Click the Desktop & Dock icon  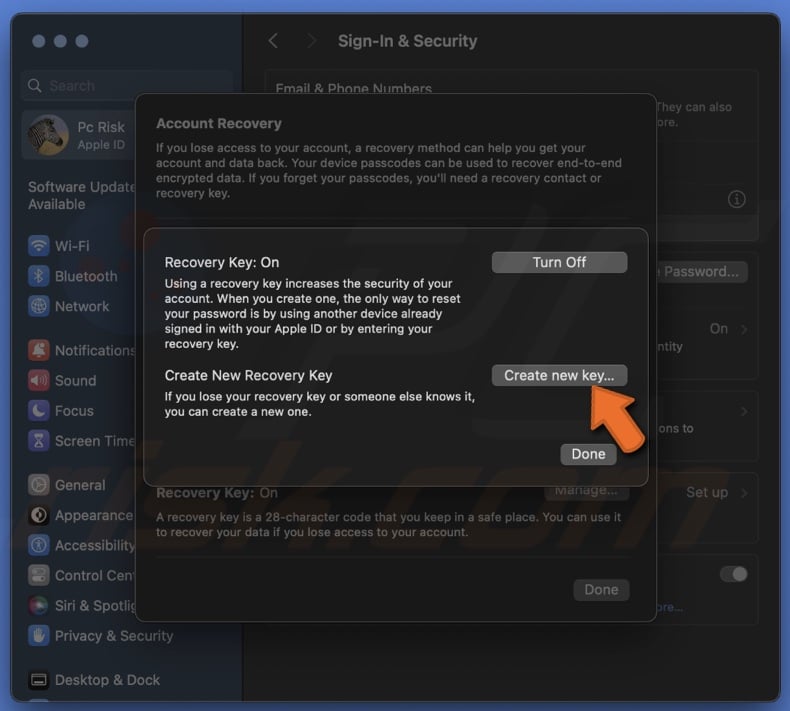(x=38, y=680)
